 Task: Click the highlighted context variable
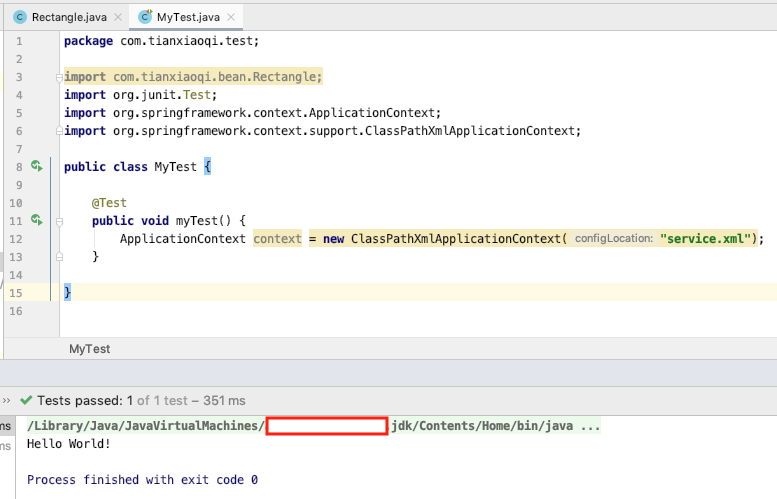click(277, 239)
